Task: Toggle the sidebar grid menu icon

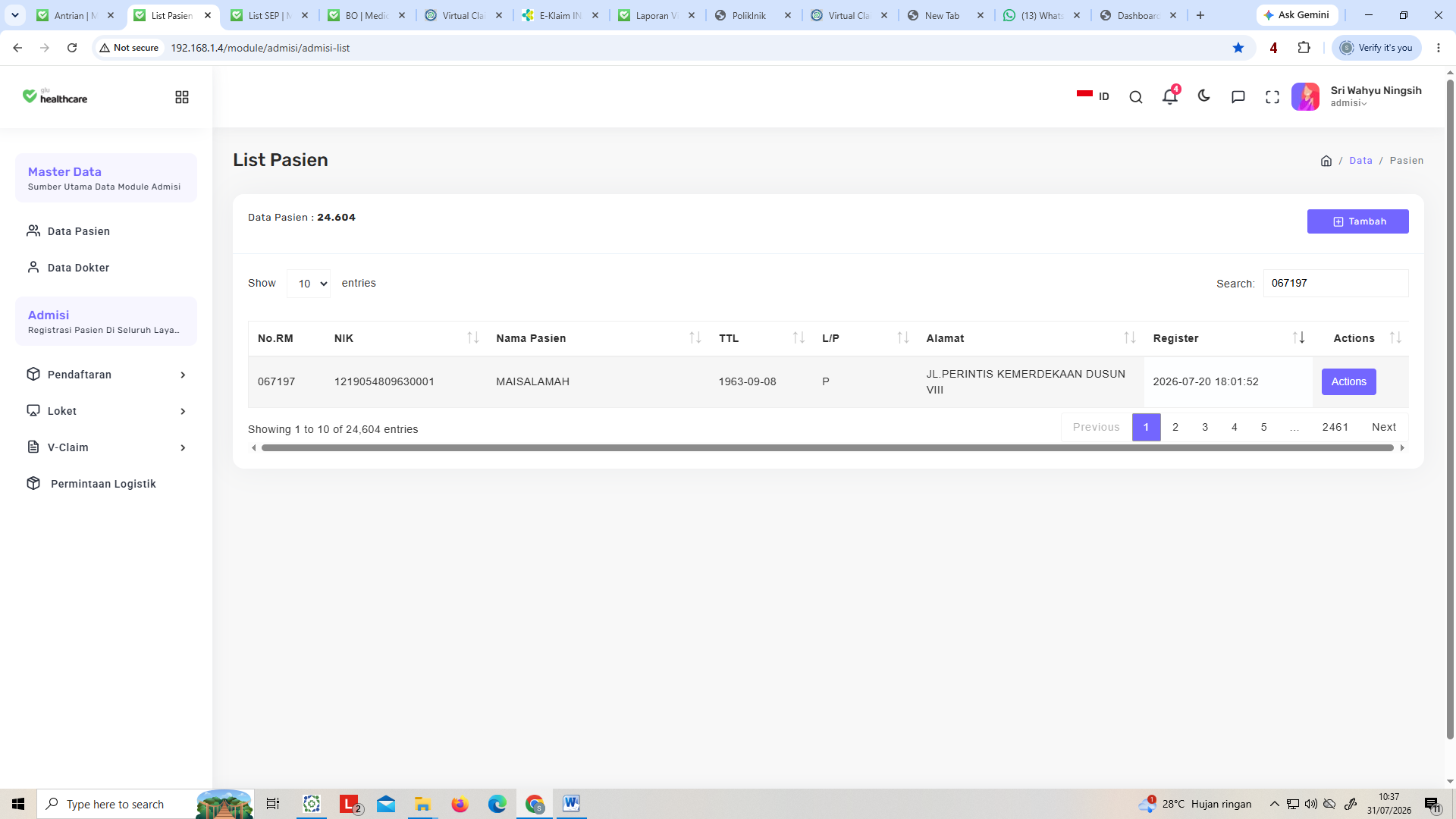Action: pyautogui.click(x=182, y=97)
